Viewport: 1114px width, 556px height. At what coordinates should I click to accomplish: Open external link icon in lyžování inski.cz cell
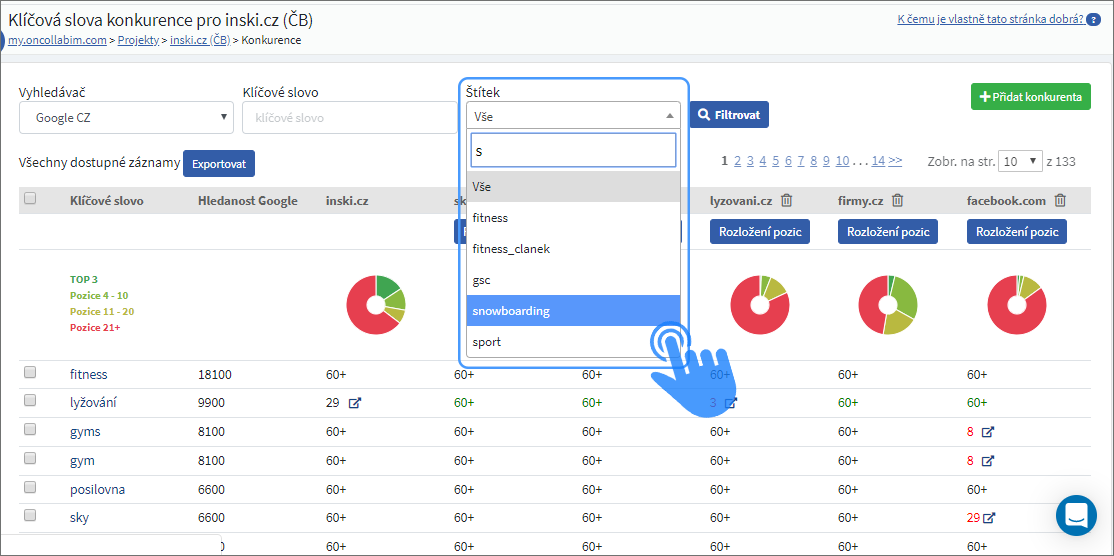(355, 403)
